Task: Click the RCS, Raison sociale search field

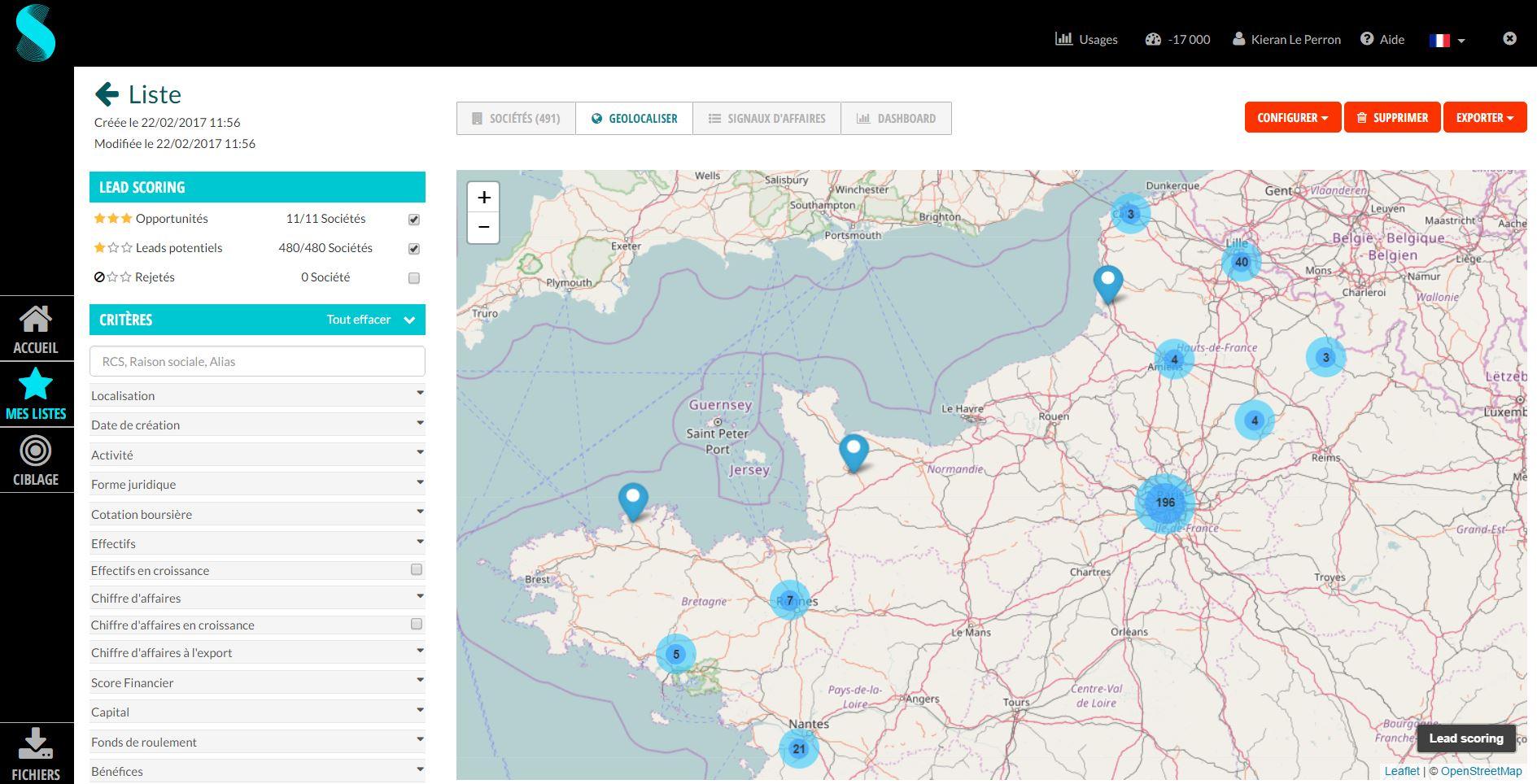Action: click(257, 361)
